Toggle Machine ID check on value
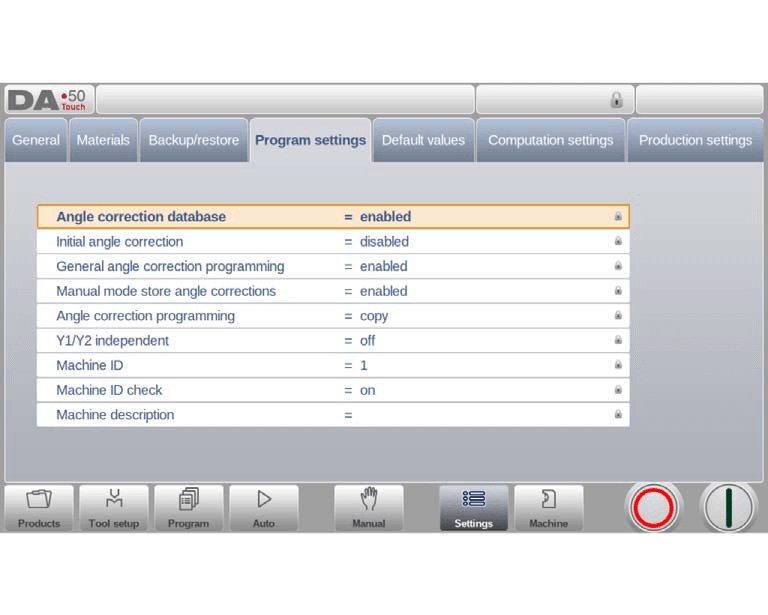 pos(367,390)
